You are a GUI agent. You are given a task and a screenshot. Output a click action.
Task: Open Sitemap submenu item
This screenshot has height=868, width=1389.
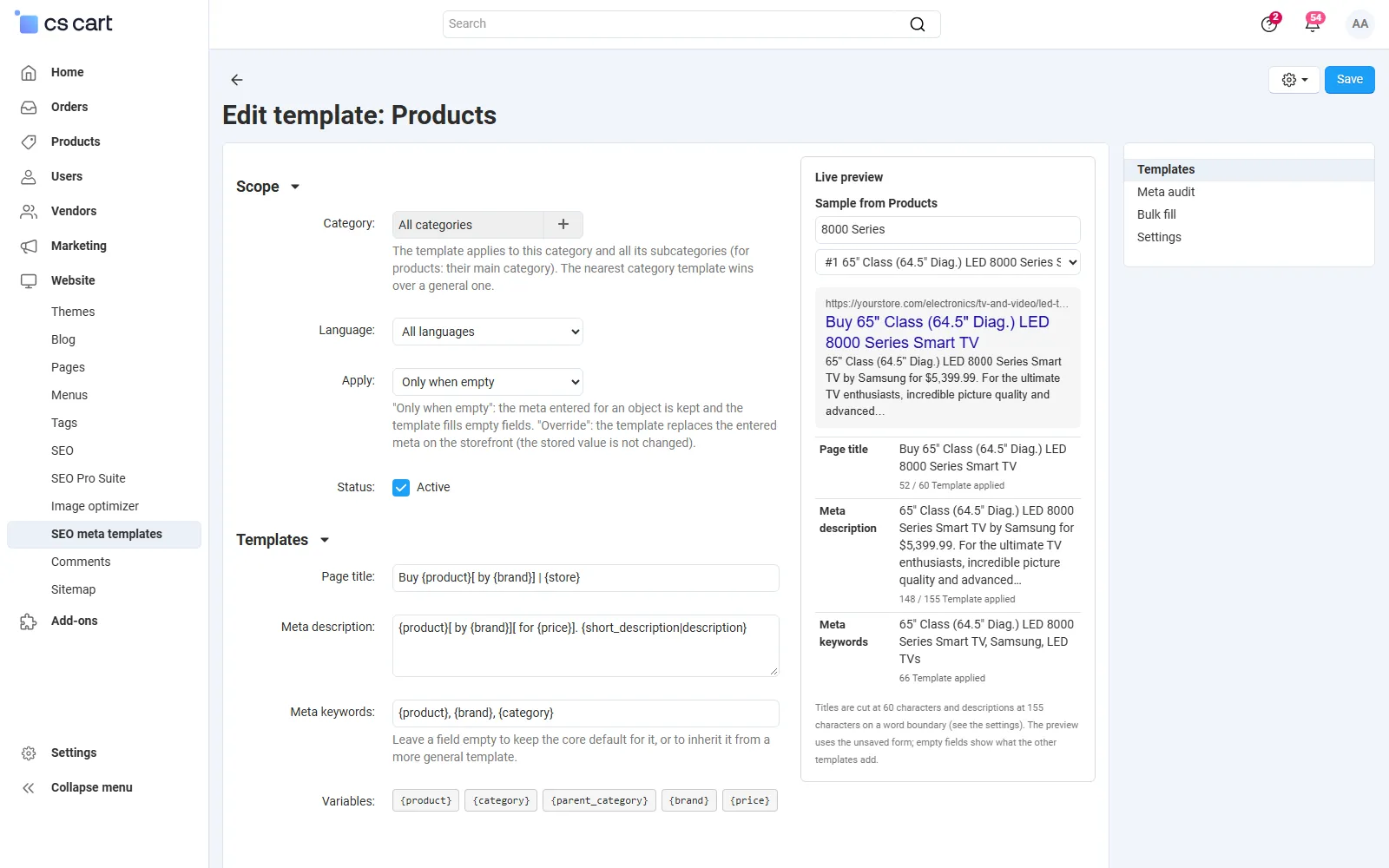point(73,589)
